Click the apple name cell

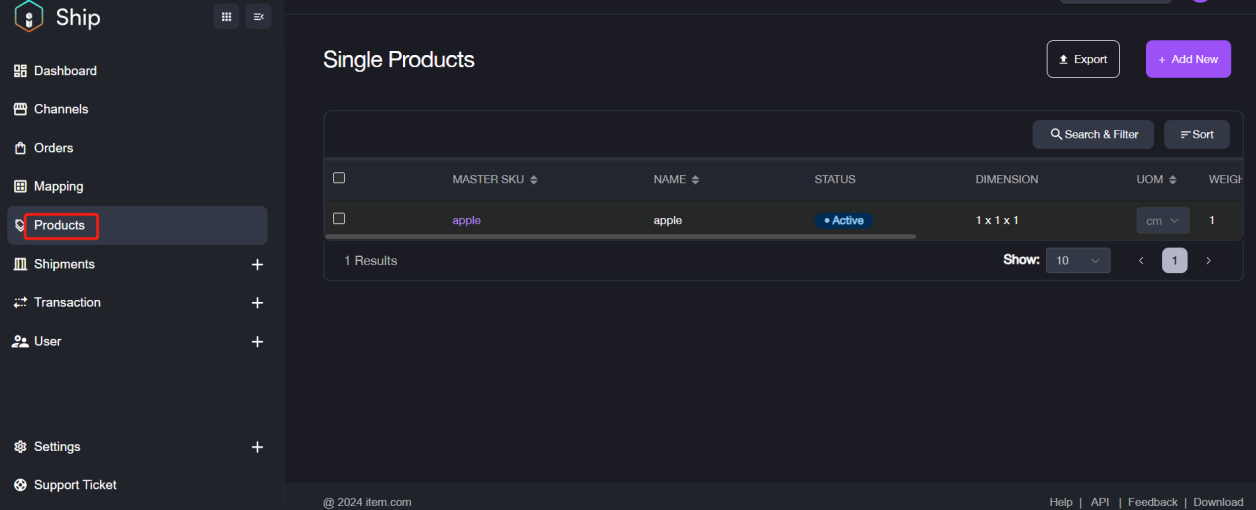coord(668,220)
